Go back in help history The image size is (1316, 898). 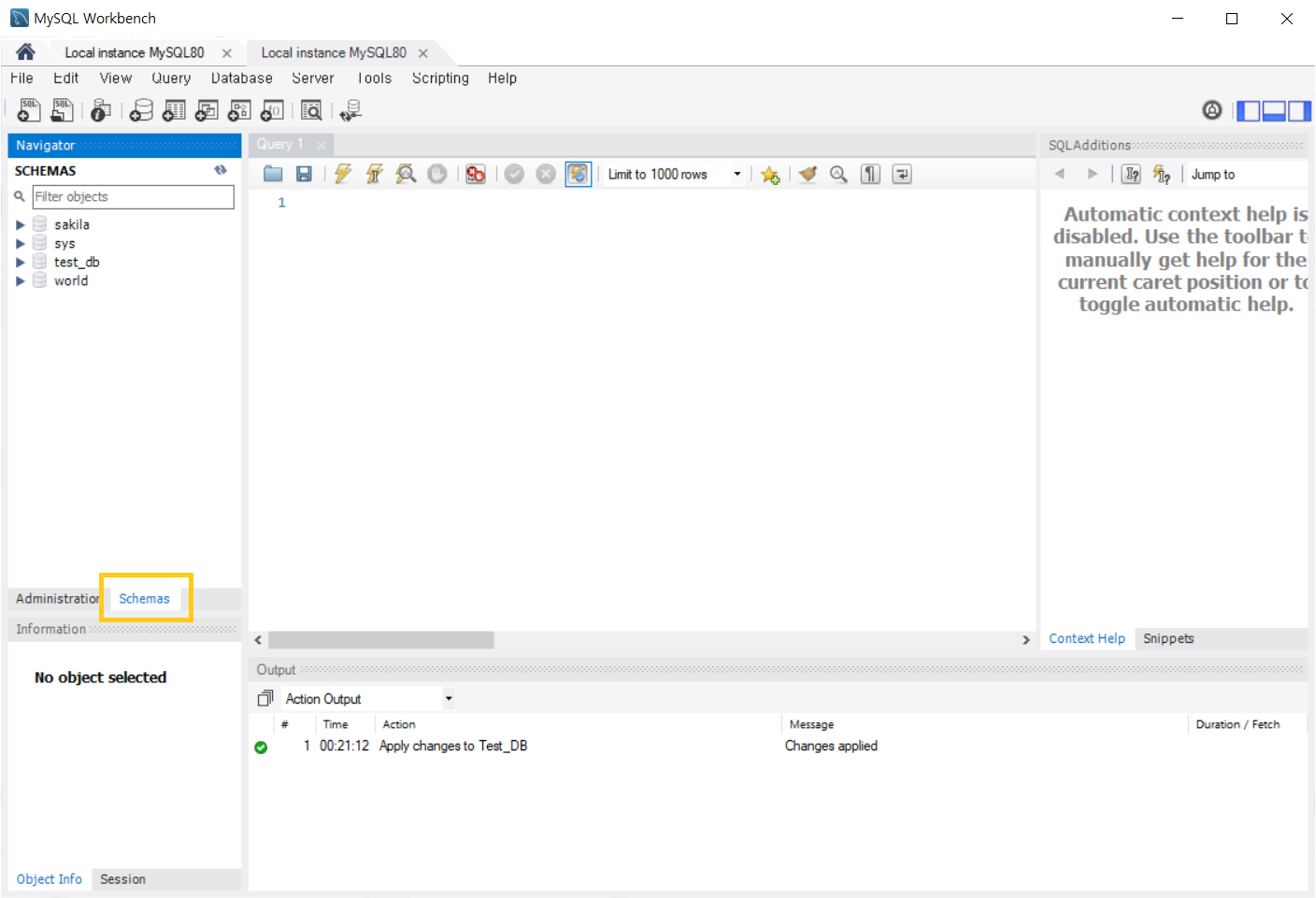[x=1060, y=174]
